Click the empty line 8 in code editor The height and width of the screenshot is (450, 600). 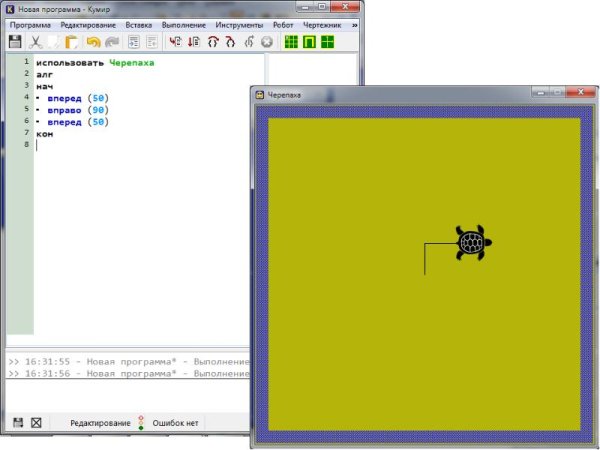point(150,145)
